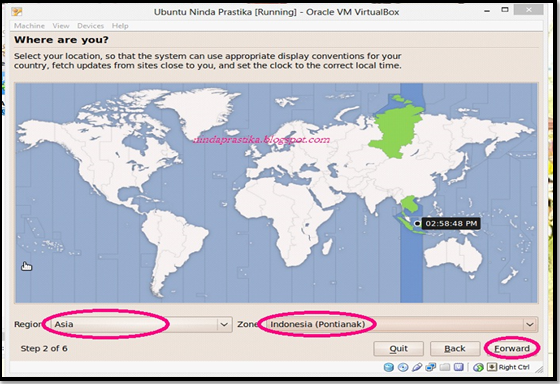Open the Zone dropdown showing Indonesia (Pontianak)

[402, 324]
